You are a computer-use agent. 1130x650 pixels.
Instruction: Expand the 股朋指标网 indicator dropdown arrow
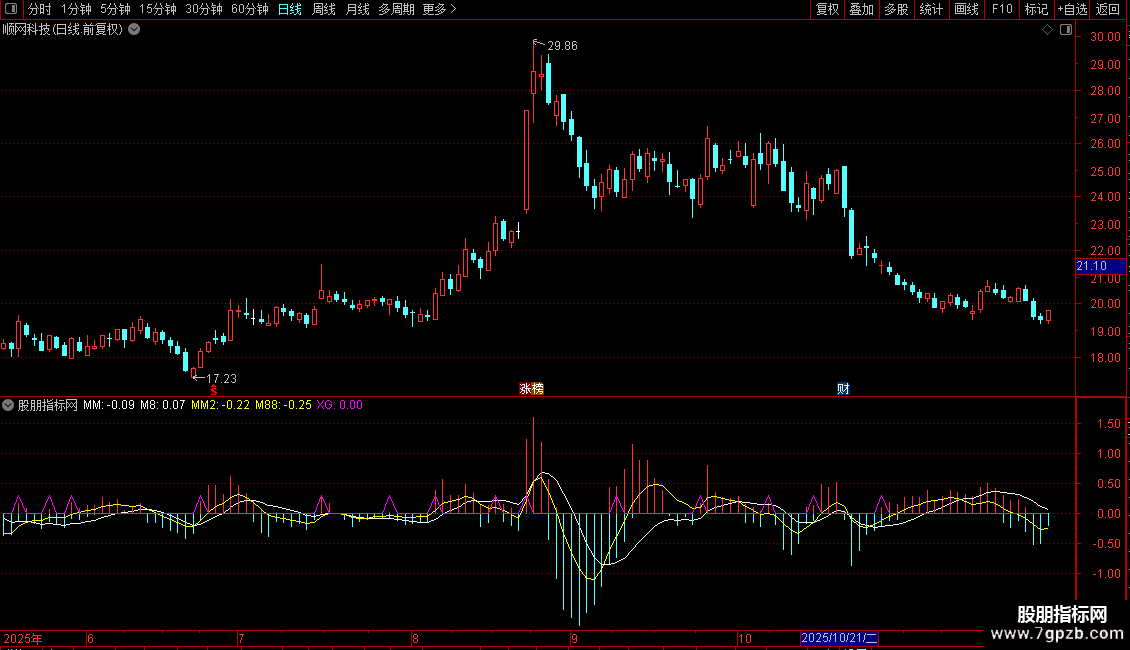(8, 405)
